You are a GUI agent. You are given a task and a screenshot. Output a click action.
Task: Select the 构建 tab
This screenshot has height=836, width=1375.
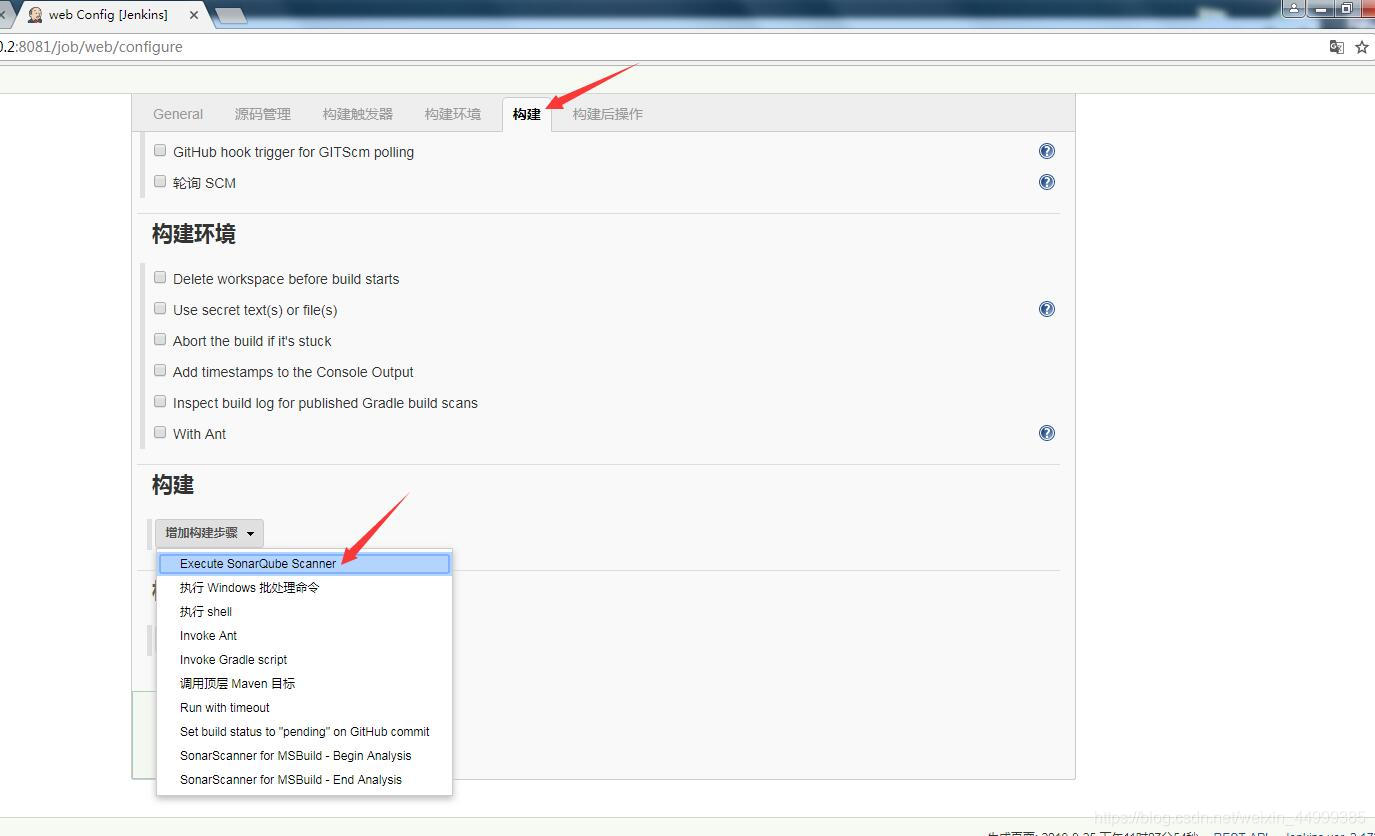click(527, 114)
